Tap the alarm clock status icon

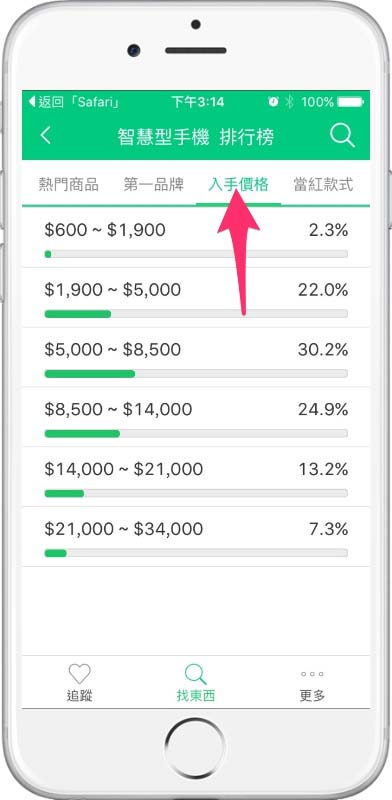click(273, 102)
